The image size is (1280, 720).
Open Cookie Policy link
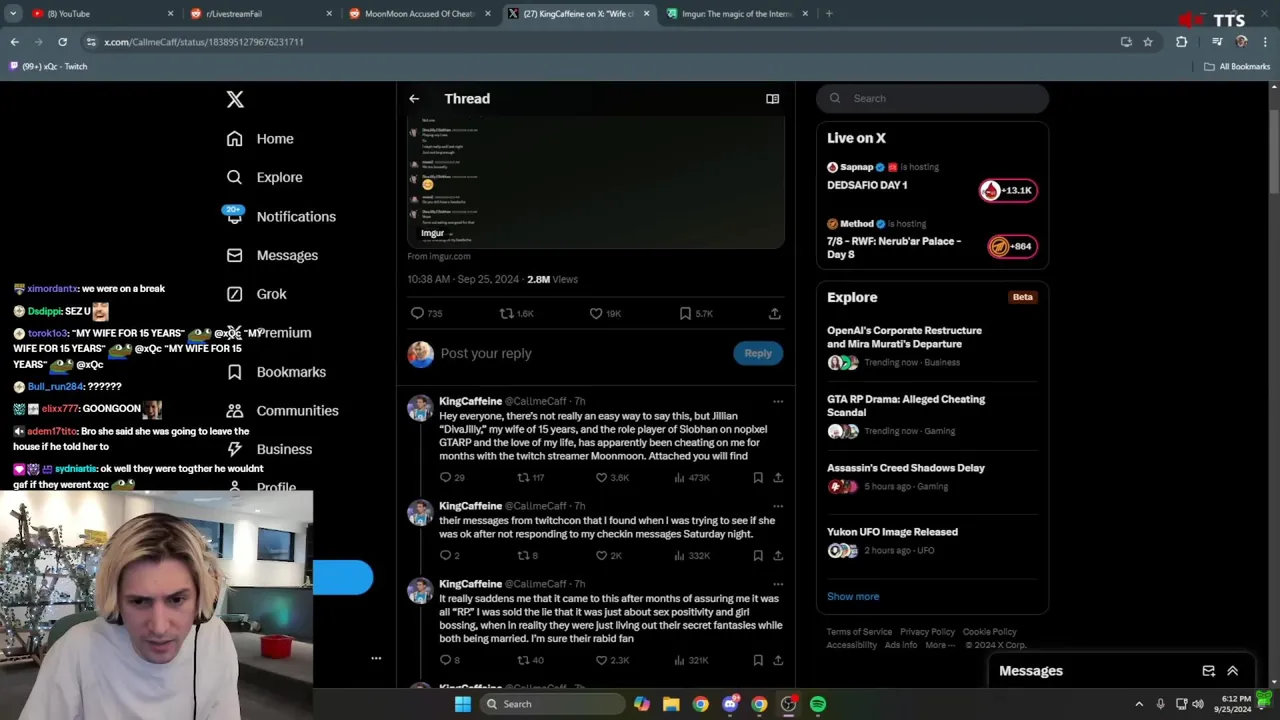pyautogui.click(x=989, y=632)
